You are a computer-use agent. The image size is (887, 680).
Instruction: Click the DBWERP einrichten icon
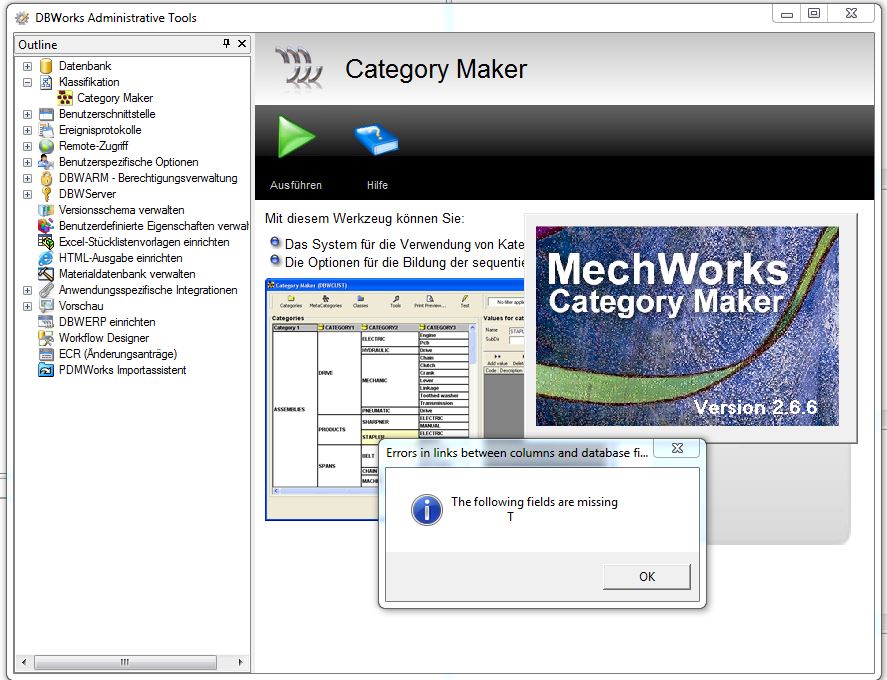coord(46,322)
